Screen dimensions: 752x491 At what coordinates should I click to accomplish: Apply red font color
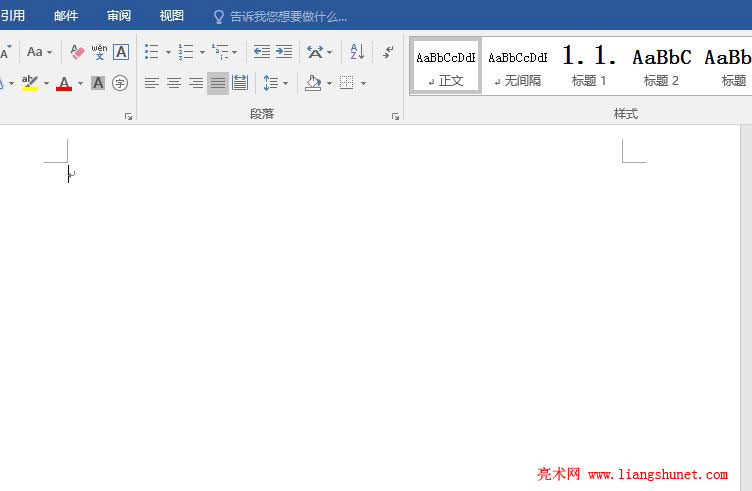(x=64, y=83)
